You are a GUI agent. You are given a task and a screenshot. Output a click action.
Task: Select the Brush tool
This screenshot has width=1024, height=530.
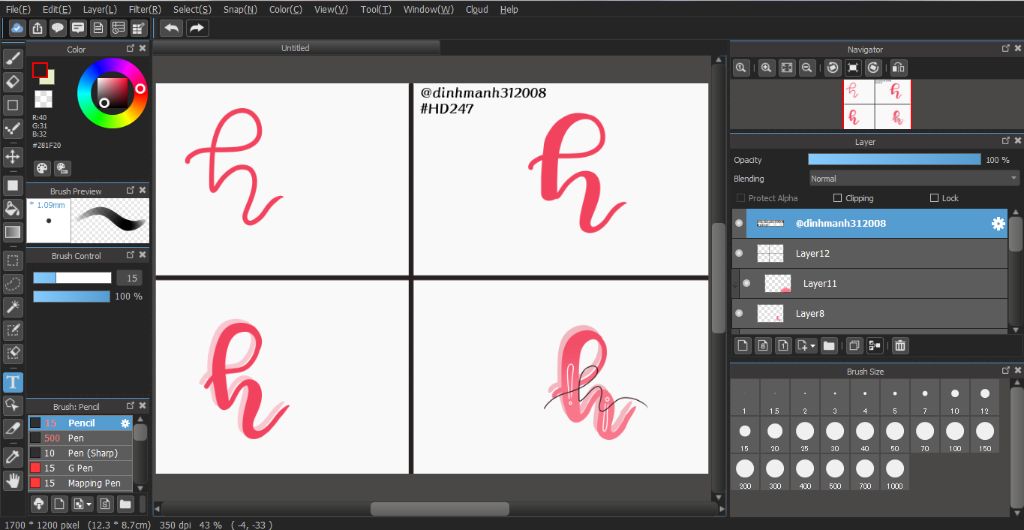(13, 59)
